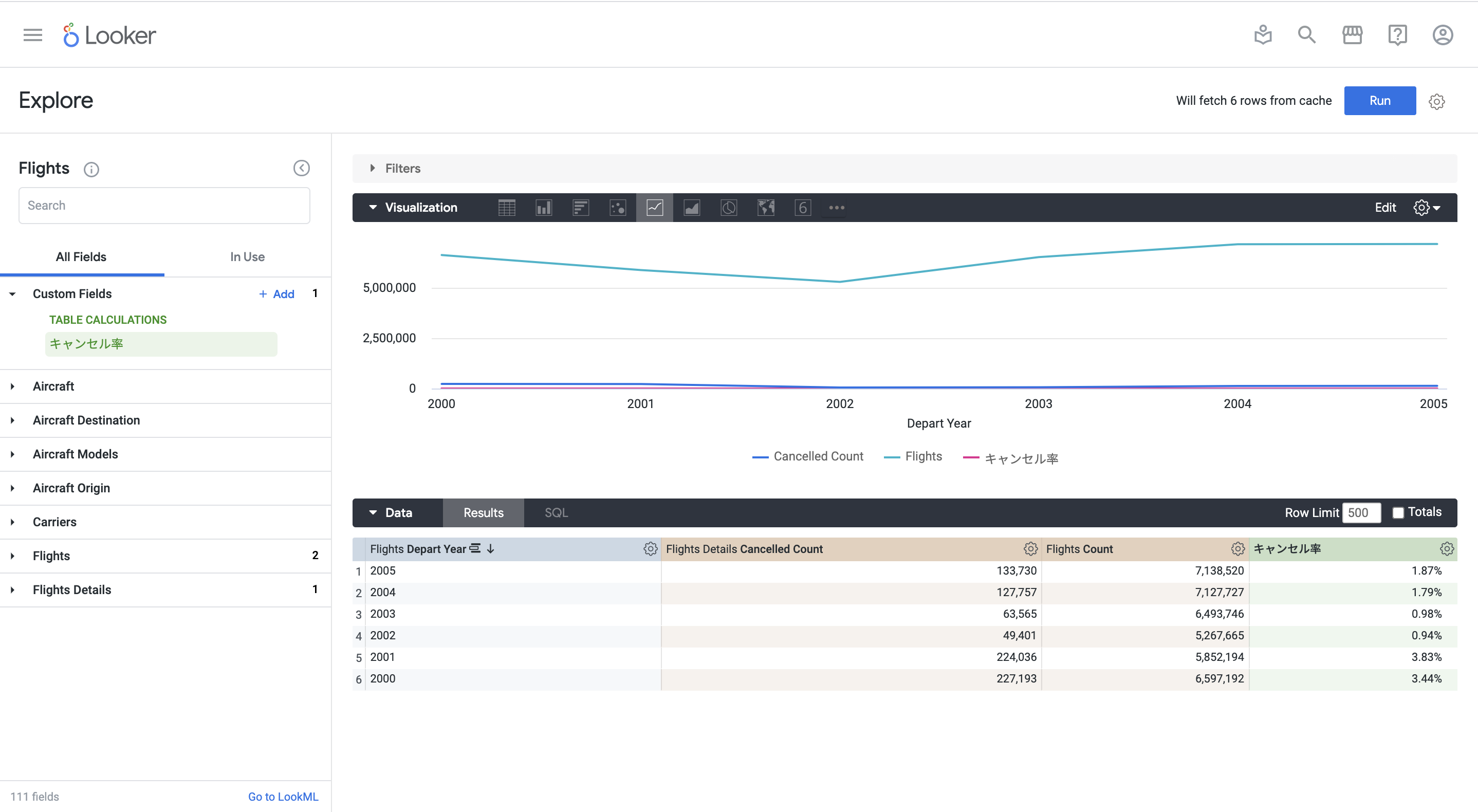Enable the Totals checkbox

tap(1398, 513)
